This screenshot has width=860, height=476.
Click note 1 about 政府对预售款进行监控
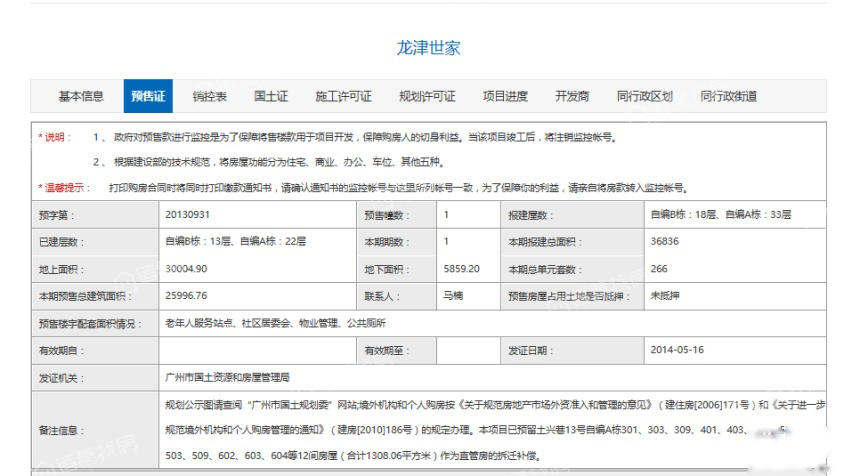[355, 137]
